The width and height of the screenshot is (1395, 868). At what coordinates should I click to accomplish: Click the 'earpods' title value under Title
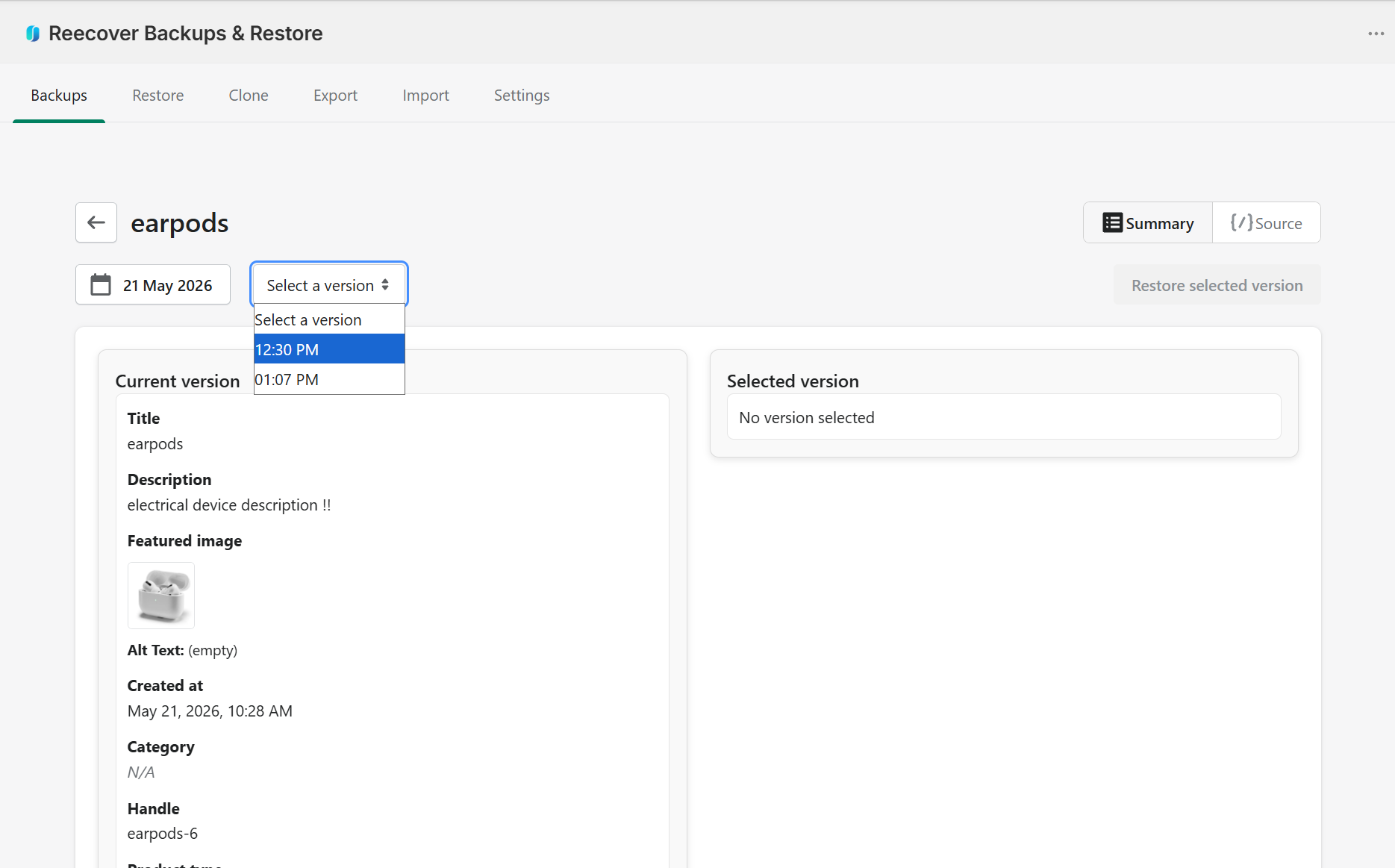click(155, 444)
